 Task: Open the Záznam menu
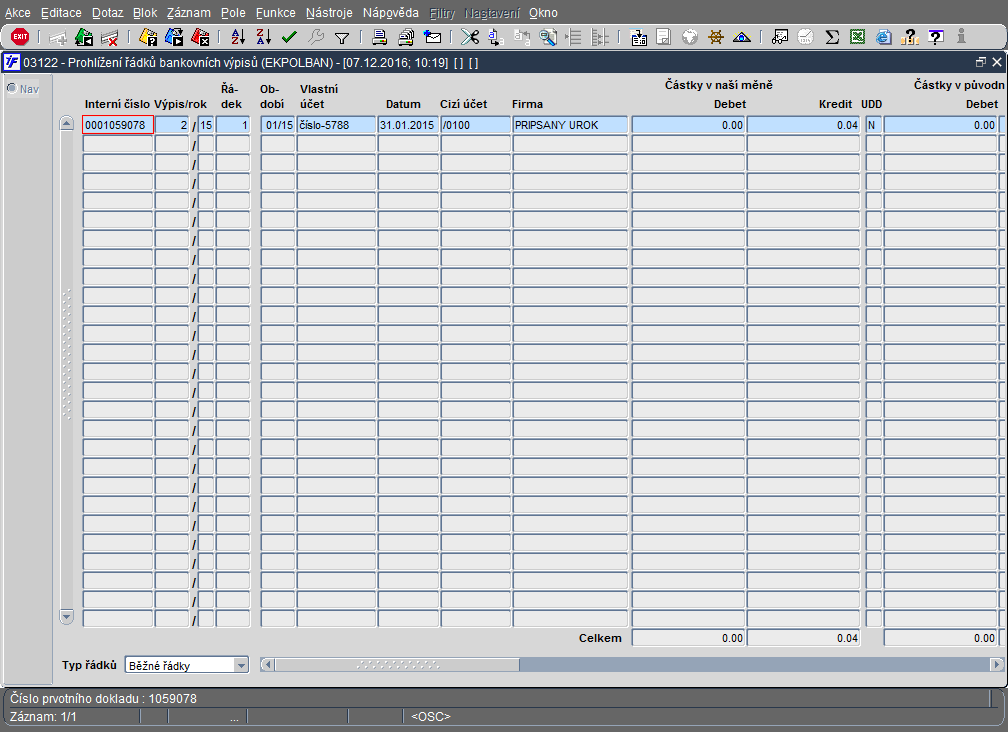click(x=188, y=13)
